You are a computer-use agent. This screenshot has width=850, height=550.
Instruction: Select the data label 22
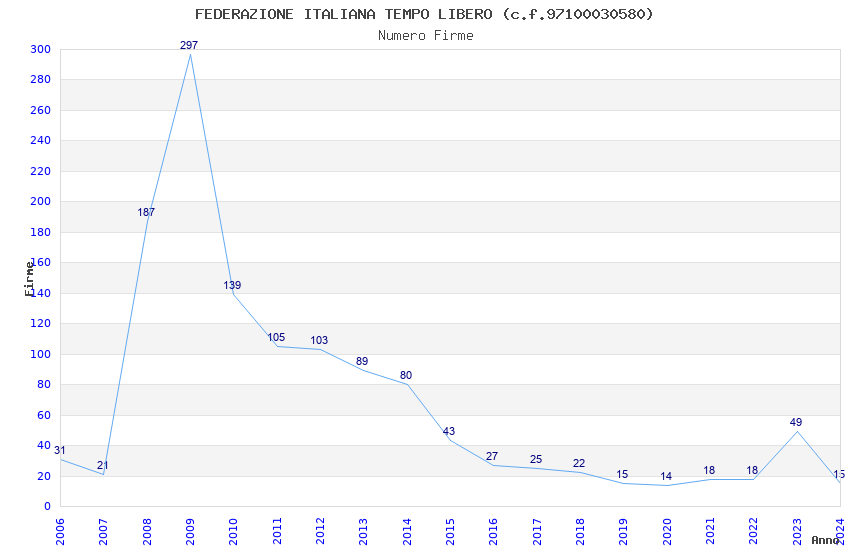[579, 464]
